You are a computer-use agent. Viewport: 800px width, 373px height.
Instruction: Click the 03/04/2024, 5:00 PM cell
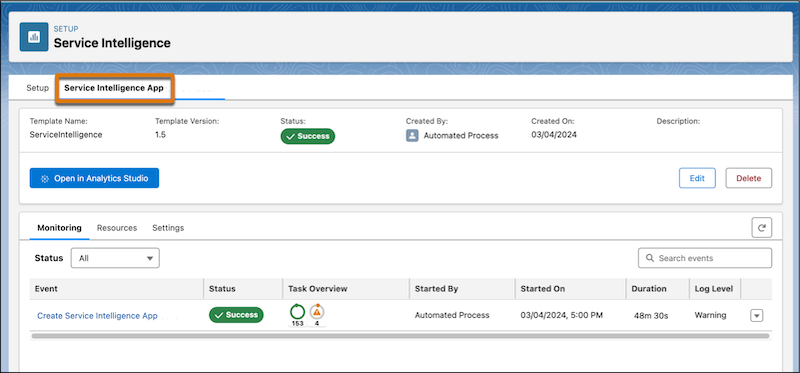click(562, 315)
